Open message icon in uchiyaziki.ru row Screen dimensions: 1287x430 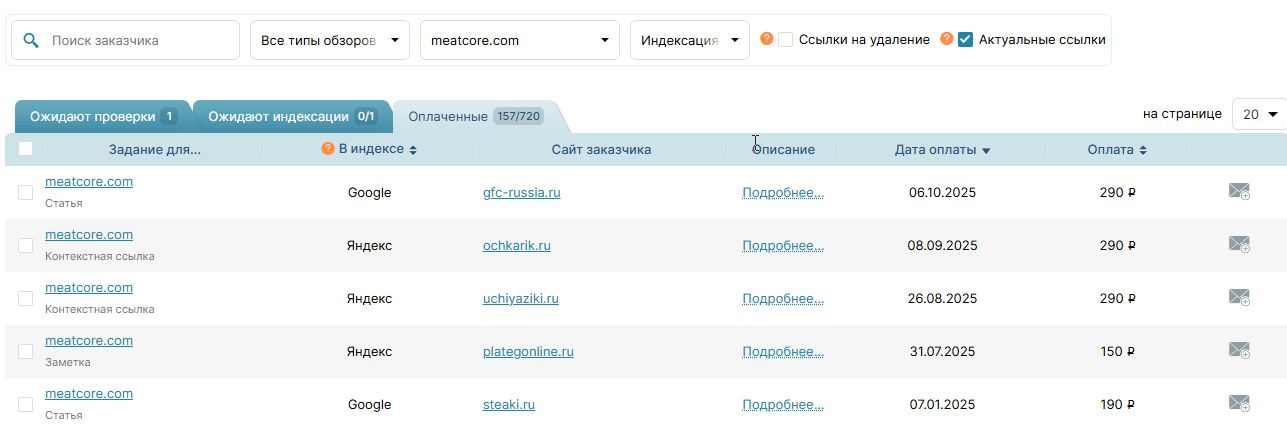click(x=1239, y=297)
